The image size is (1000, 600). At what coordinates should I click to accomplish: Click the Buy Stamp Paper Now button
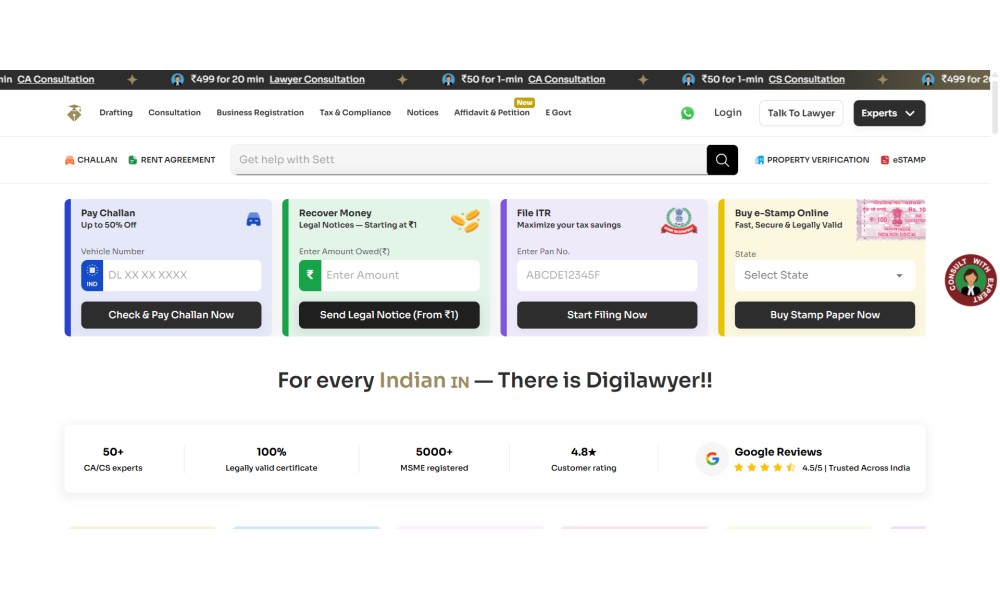(x=825, y=315)
